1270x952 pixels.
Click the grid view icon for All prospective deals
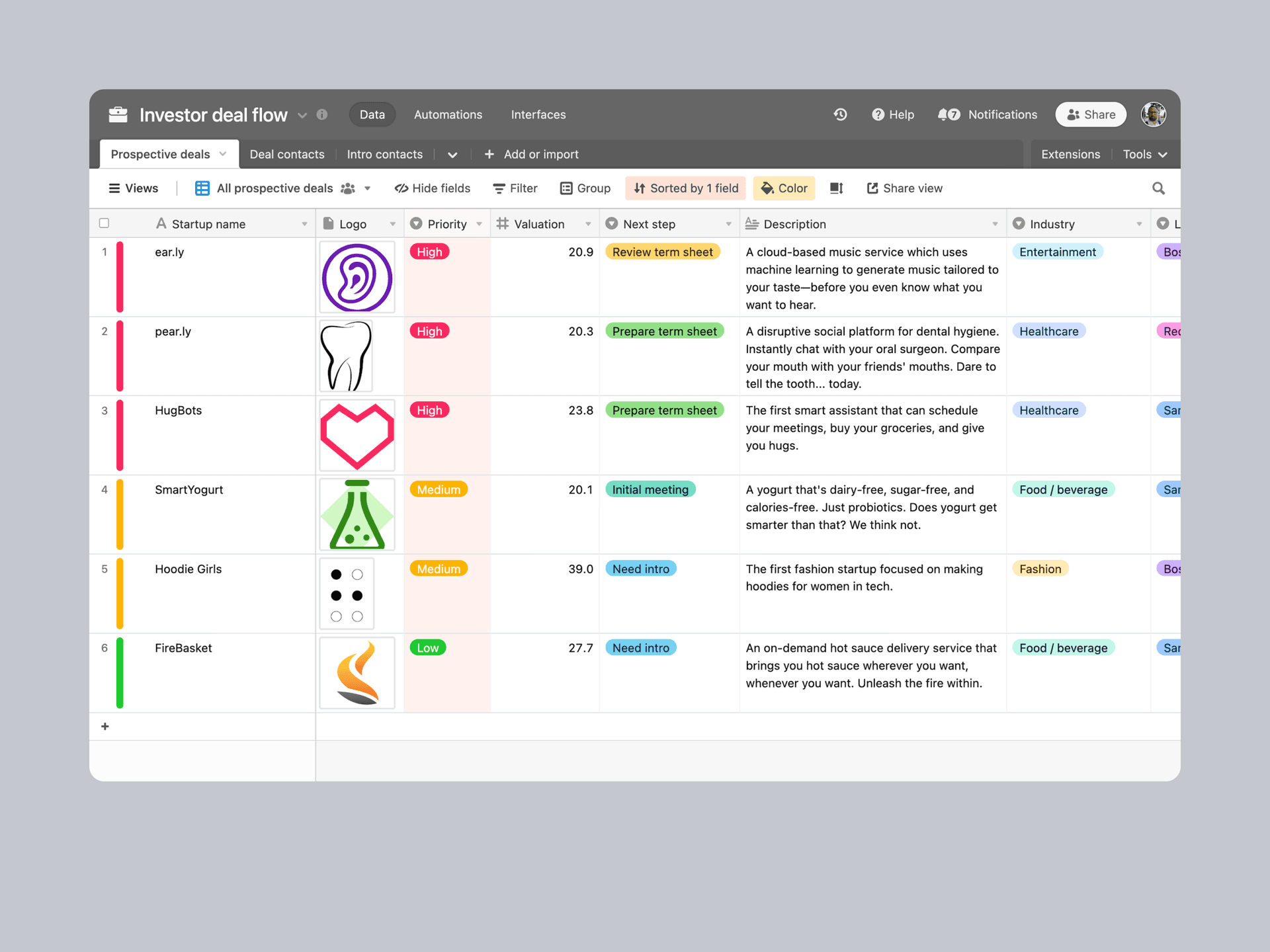click(x=202, y=188)
